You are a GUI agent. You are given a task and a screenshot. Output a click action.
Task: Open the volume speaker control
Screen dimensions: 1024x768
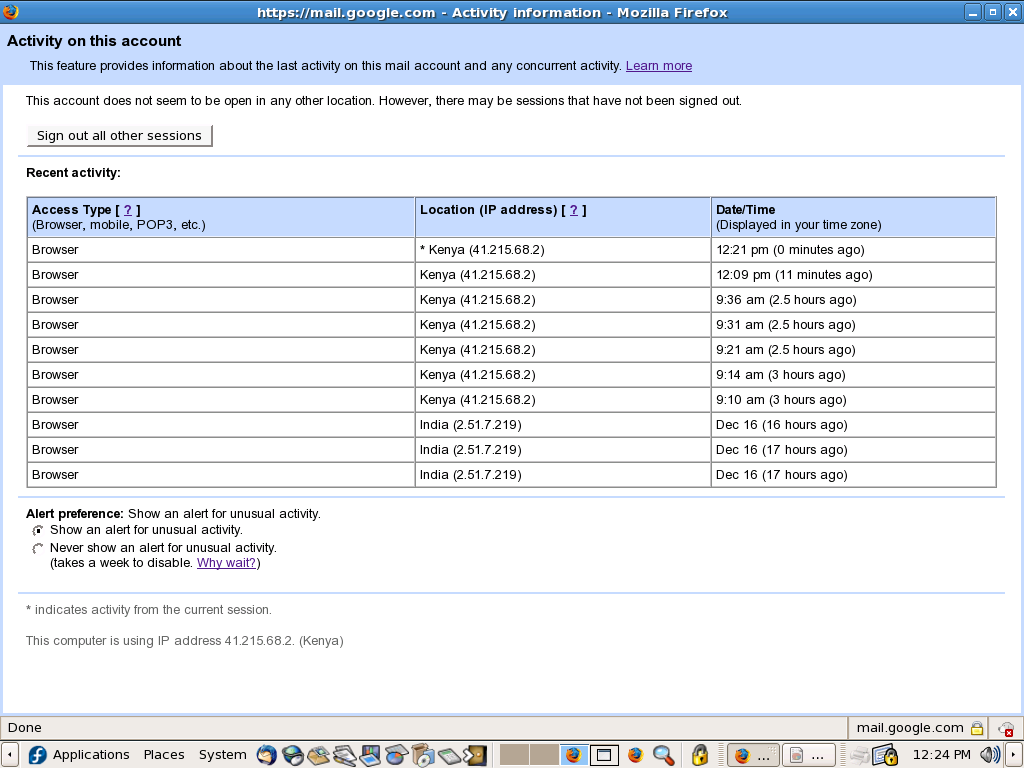coord(990,755)
